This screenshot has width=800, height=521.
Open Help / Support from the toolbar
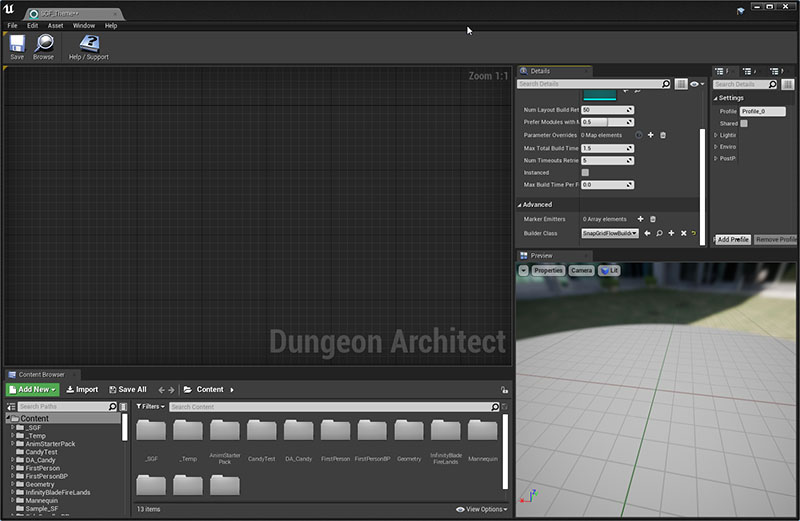coord(89,47)
